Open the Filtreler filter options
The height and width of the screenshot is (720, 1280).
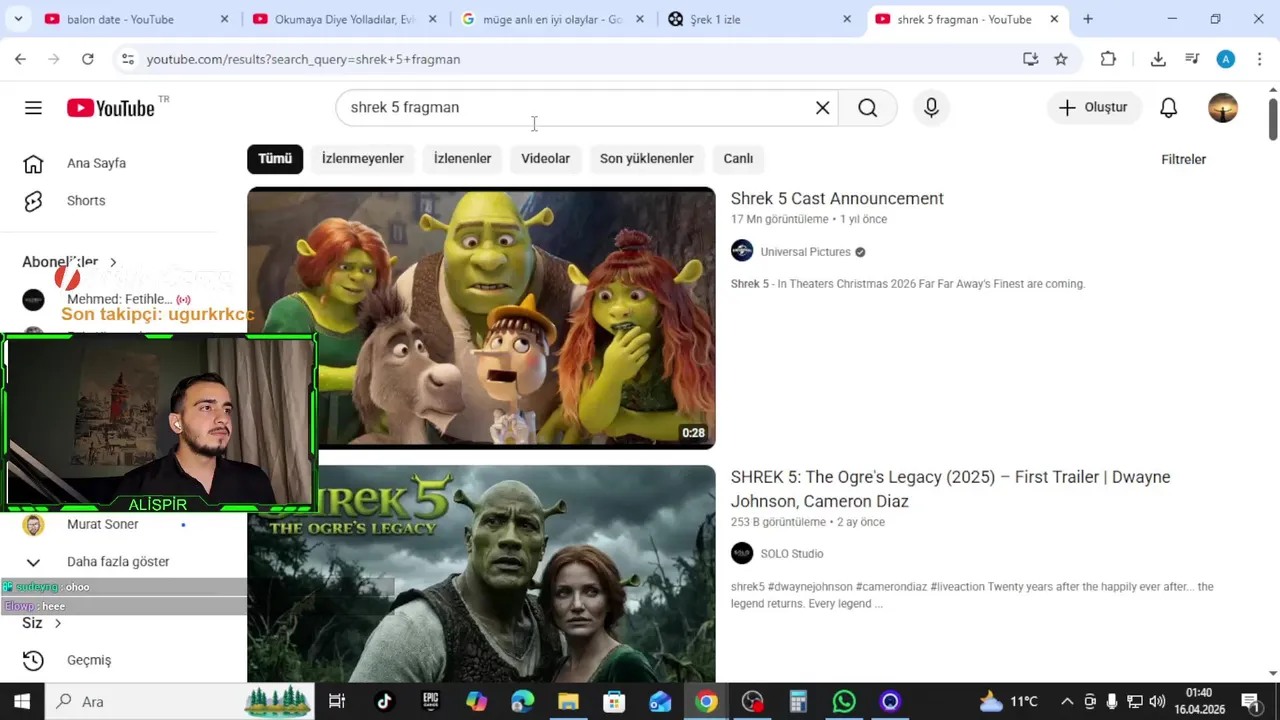pyautogui.click(x=1183, y=159)
